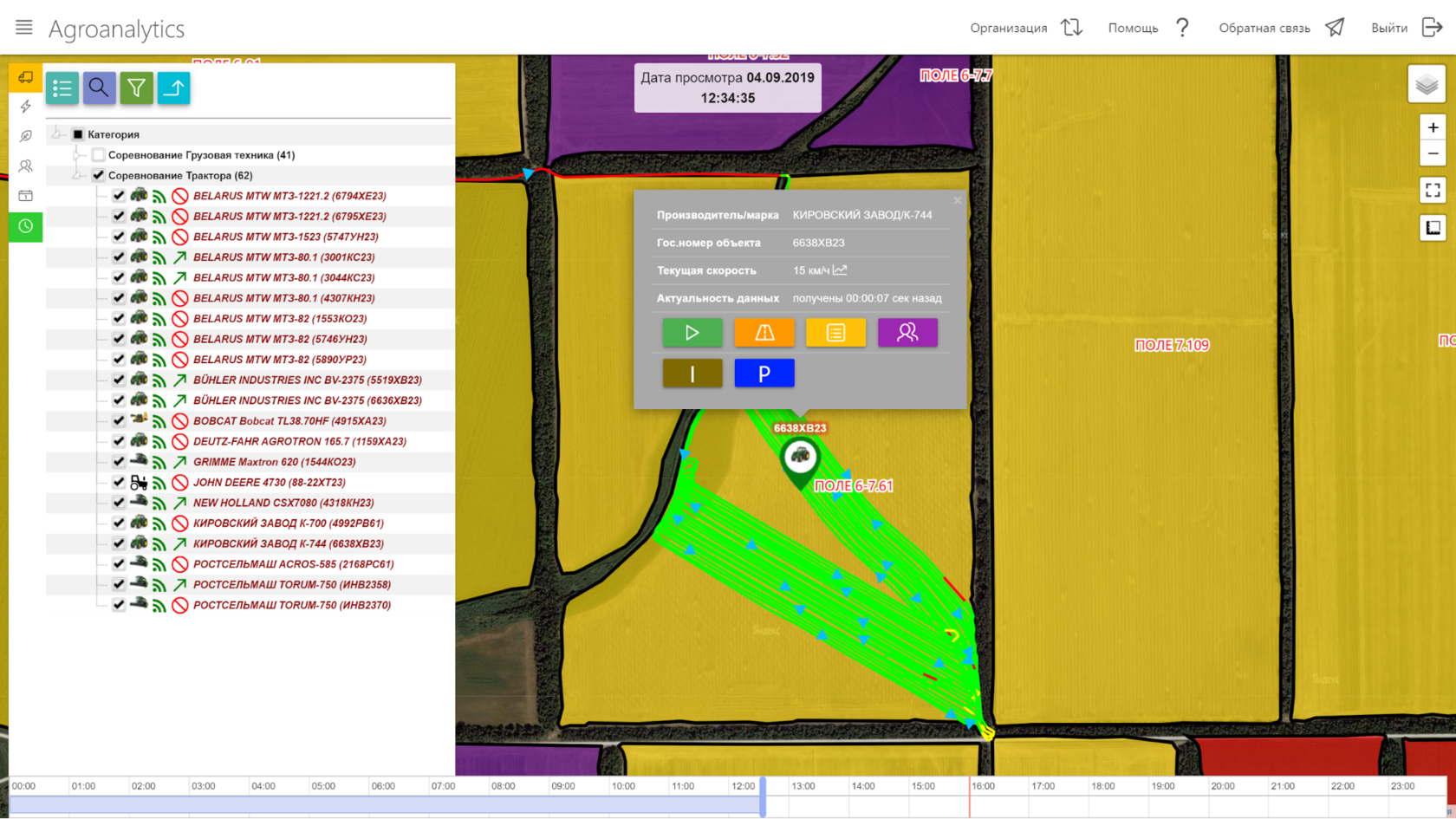The image size is (1456, 819).
Task: Uncheck КИРОВСКИЙ ЗАВОД К-744 (6638ХВ23) checkbox
Action: click(x=119, y=543)
